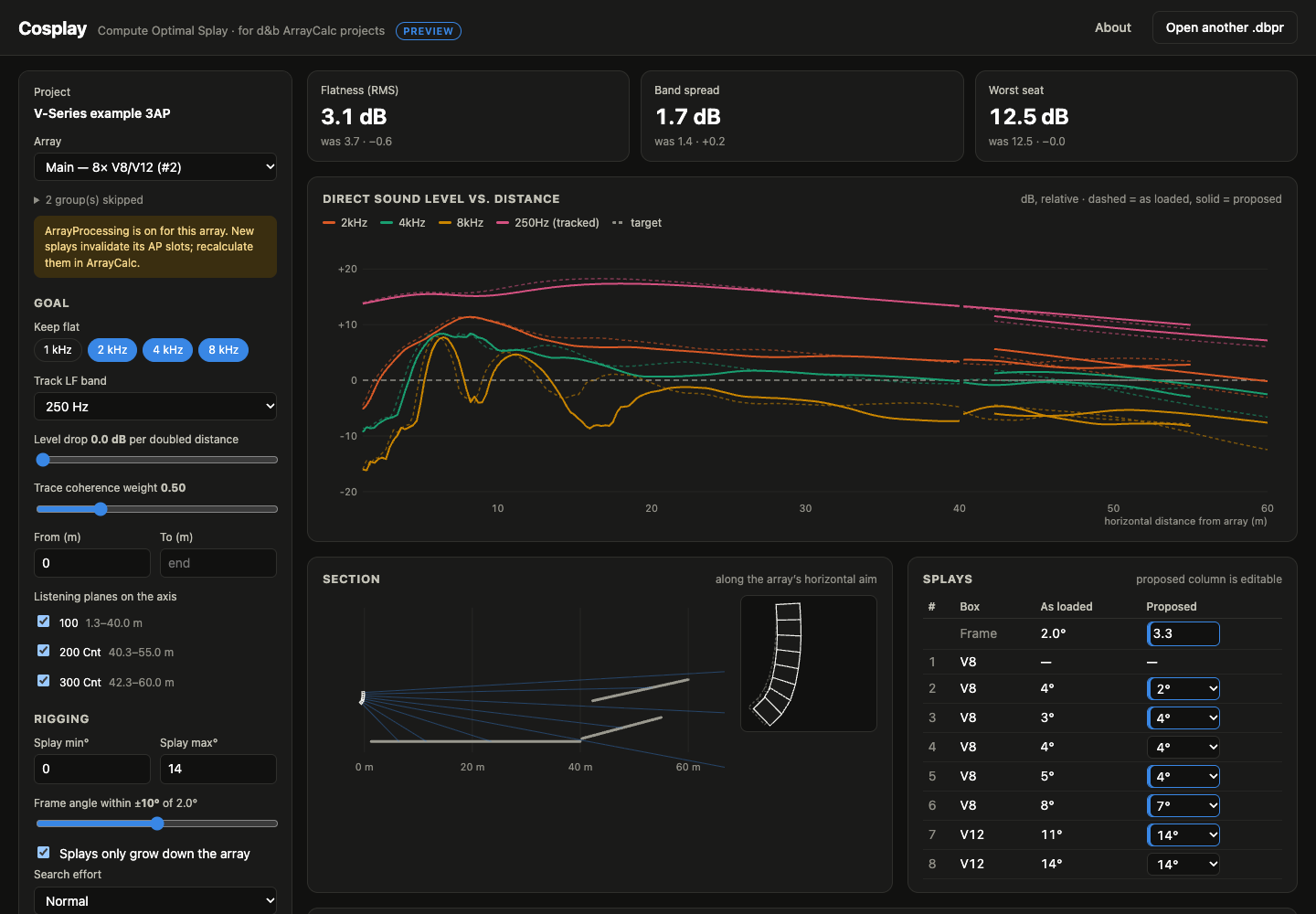Click the Cosplay app title

(53, 28)
